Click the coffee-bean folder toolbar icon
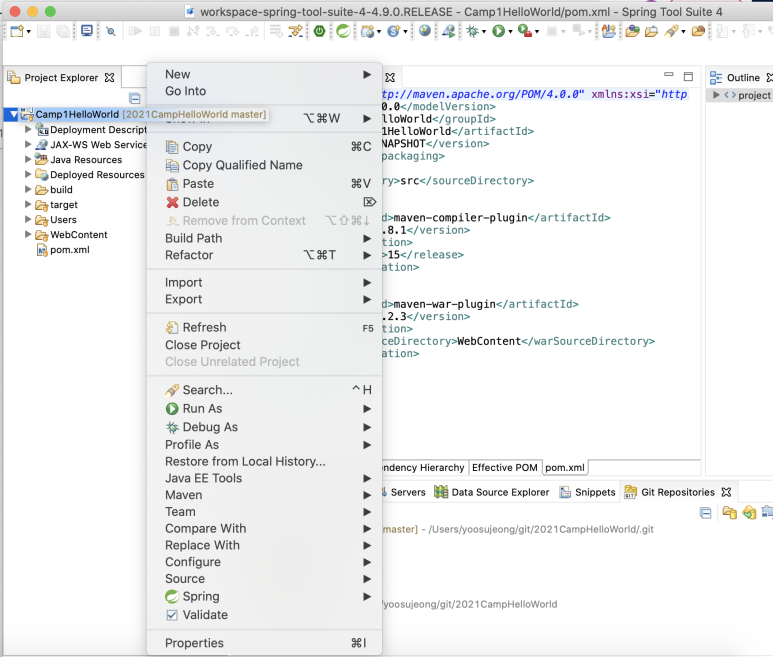 (x=698, y=32)
